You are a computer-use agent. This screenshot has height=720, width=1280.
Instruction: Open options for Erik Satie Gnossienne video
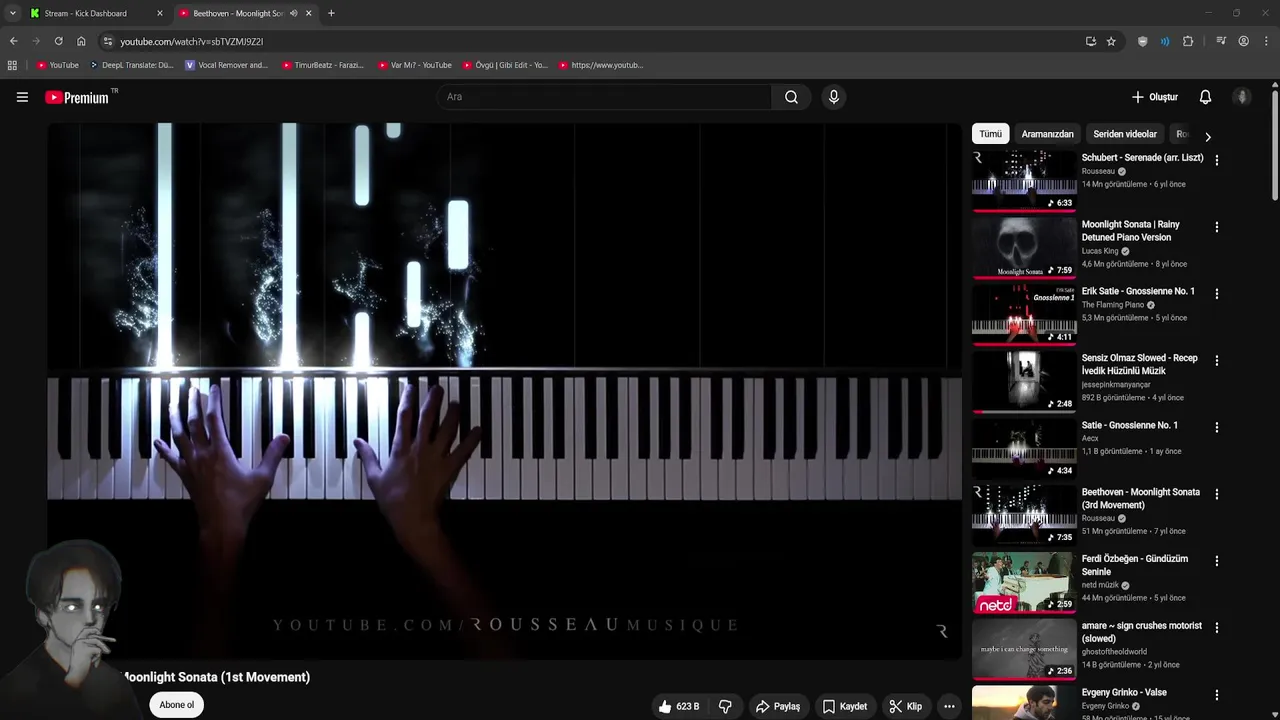click(1216, 294)
